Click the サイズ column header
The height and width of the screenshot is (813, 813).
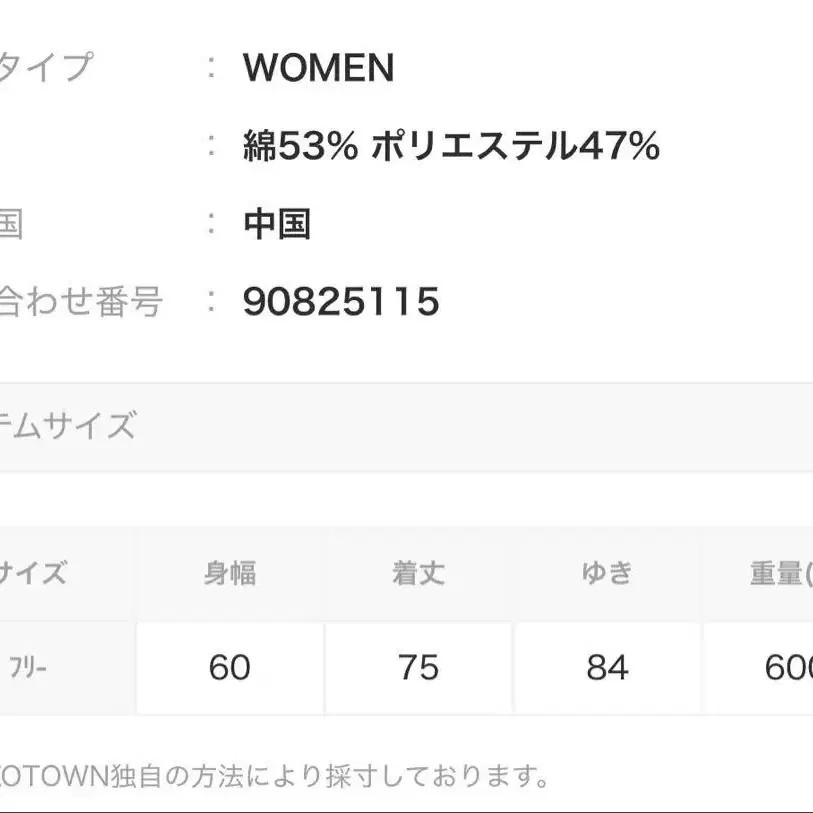click(34, 574)
